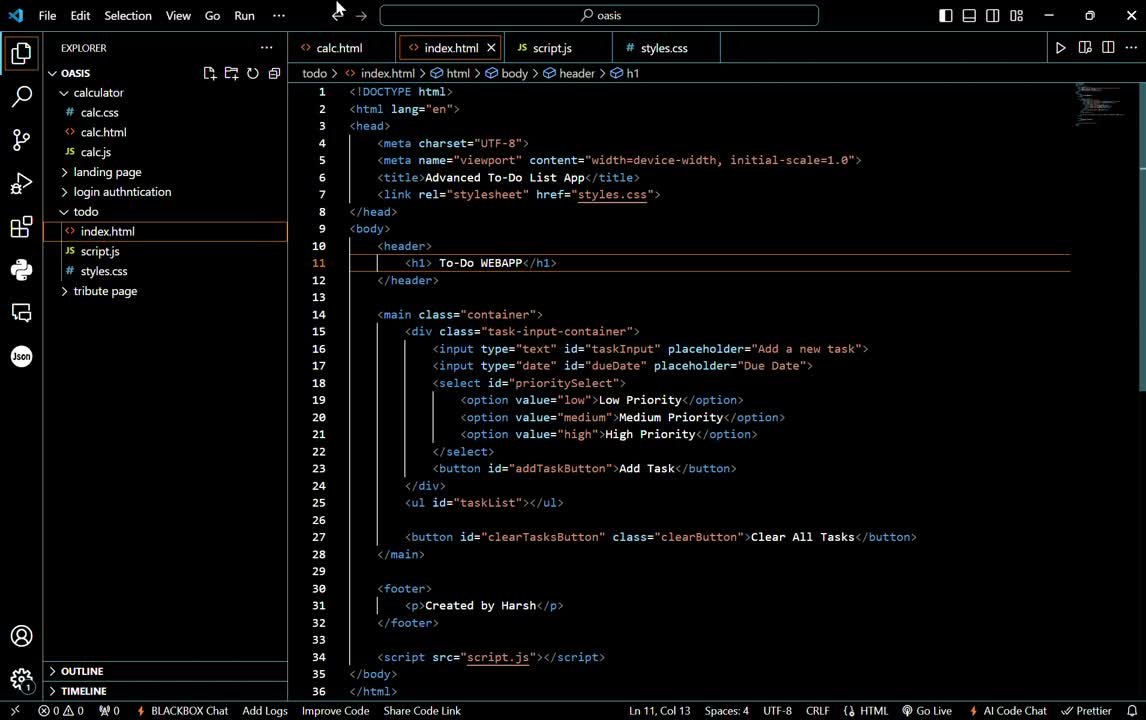
Task: Switch to the styles.css tab
Action: click(x=664, y=48)
